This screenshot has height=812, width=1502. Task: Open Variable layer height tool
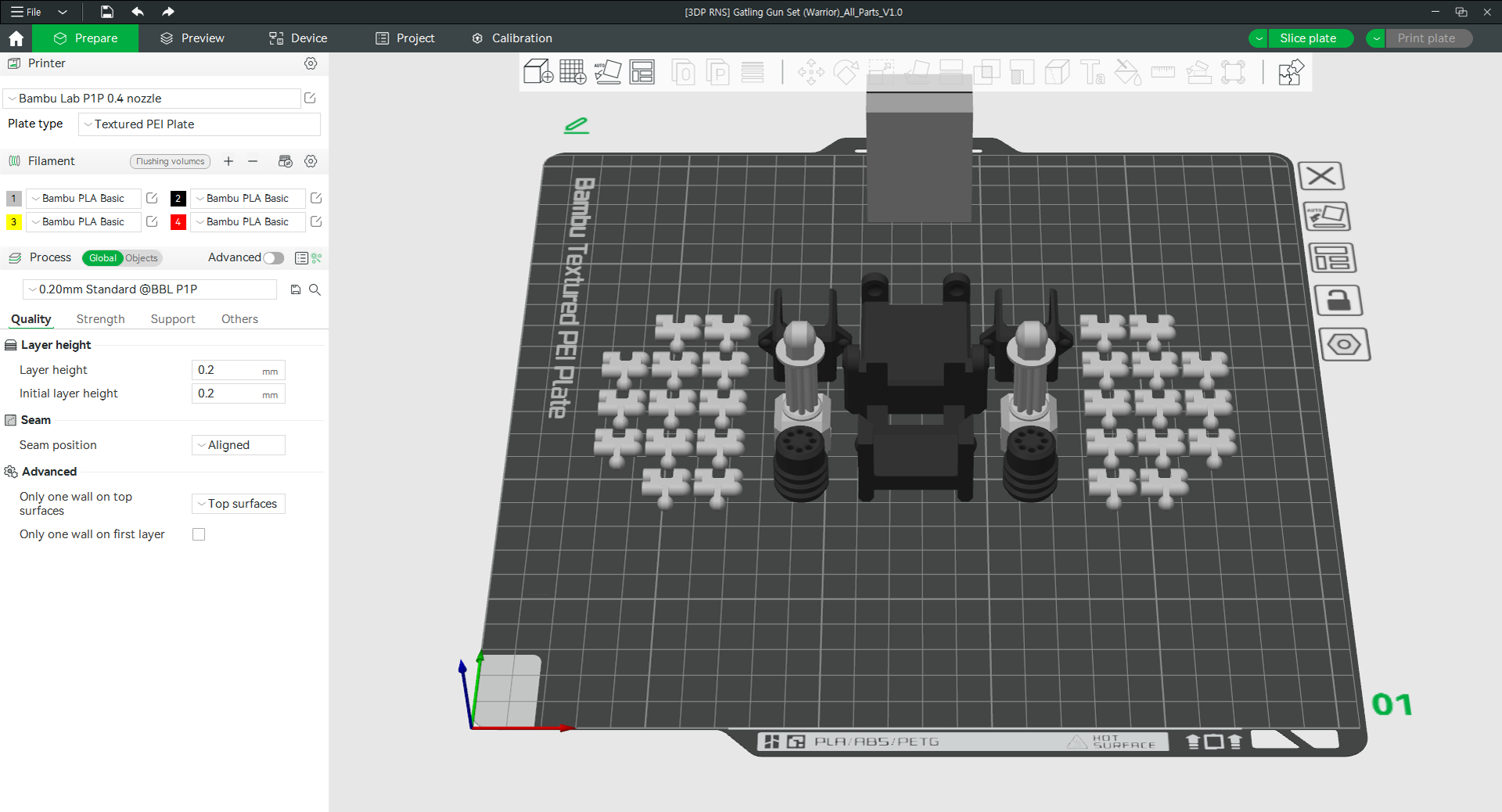(753, 72)
